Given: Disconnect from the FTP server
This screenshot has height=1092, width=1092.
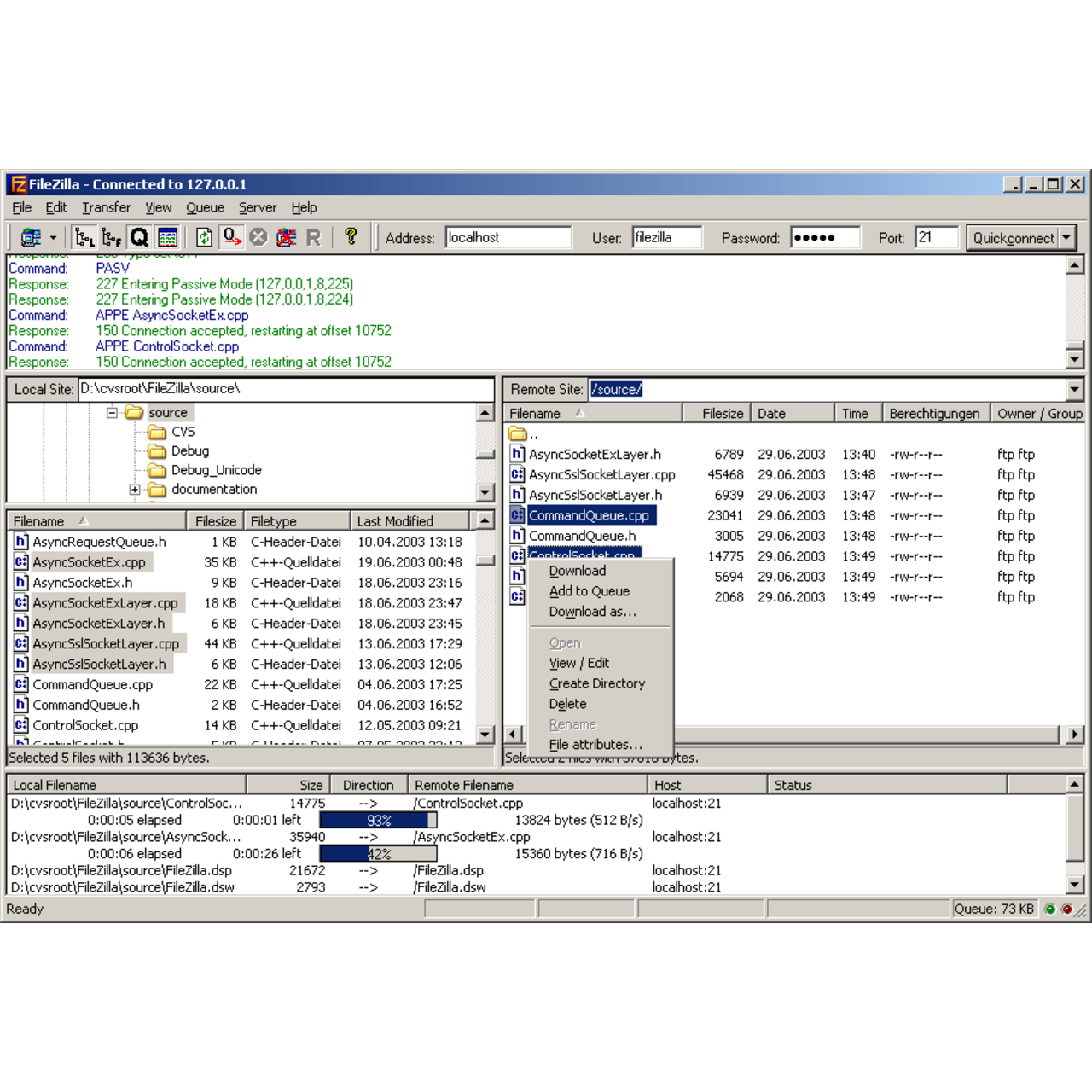Looking at the screenshot, I should click(286, 237).
